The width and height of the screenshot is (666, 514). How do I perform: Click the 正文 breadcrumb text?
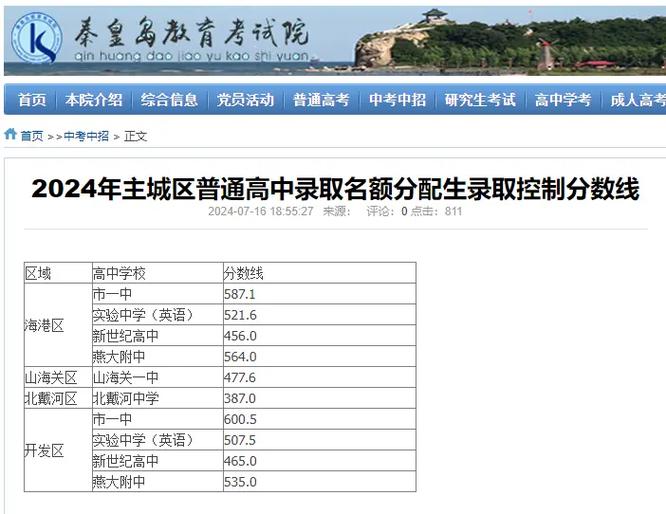135,136
